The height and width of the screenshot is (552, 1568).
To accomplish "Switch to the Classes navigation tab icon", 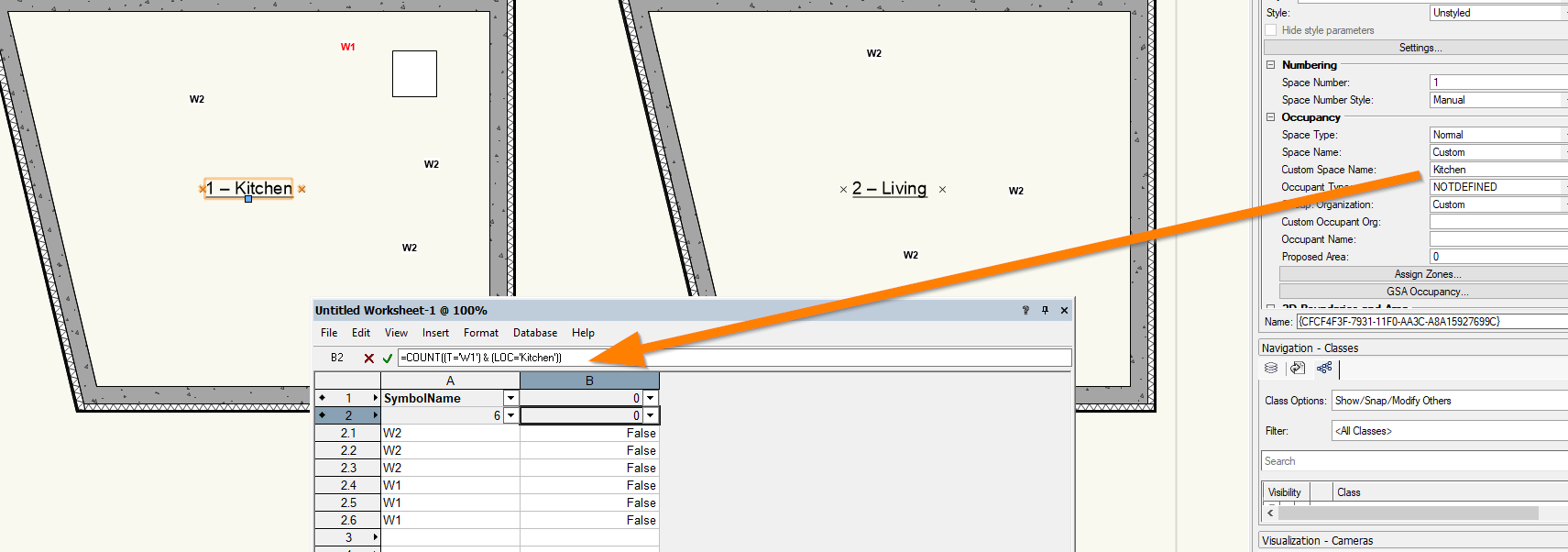I will pyautogui.click(x=1324, y=368).
